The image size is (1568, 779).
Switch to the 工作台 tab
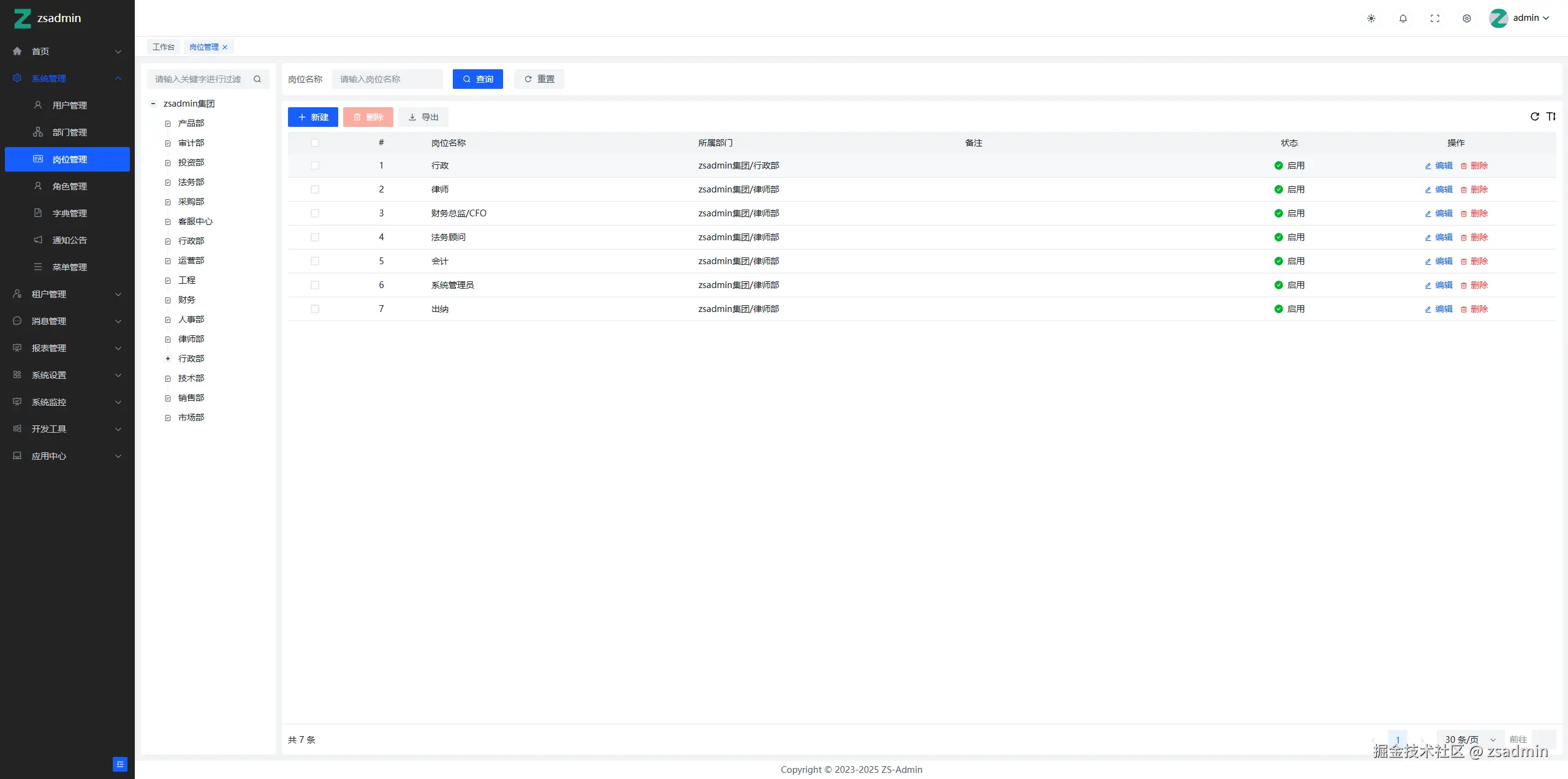coord(164,47)
